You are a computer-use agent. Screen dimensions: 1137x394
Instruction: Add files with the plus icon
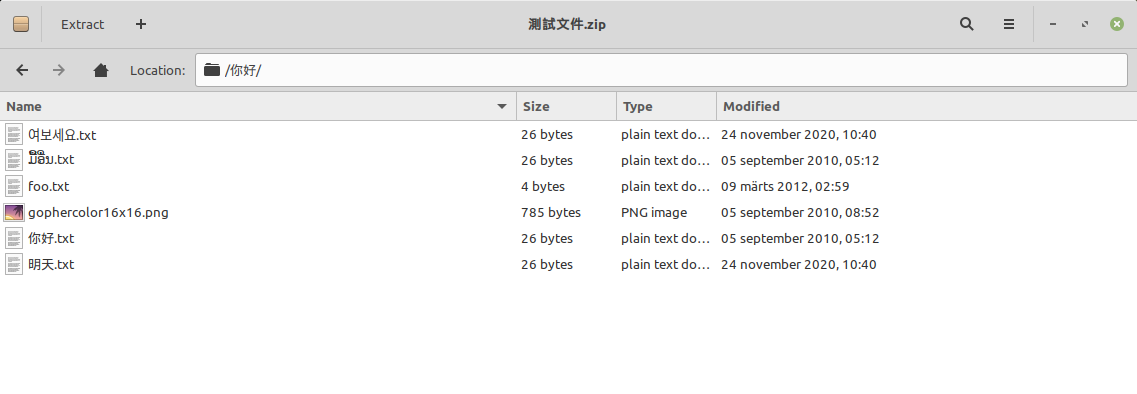(x=141, y=24)
